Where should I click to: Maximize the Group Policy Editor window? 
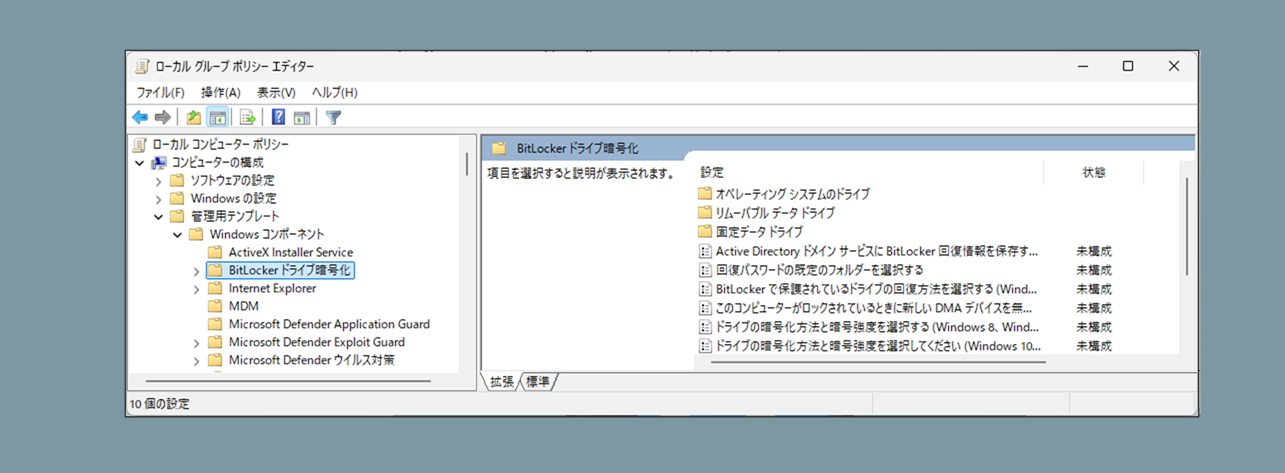click(1128, 66)
